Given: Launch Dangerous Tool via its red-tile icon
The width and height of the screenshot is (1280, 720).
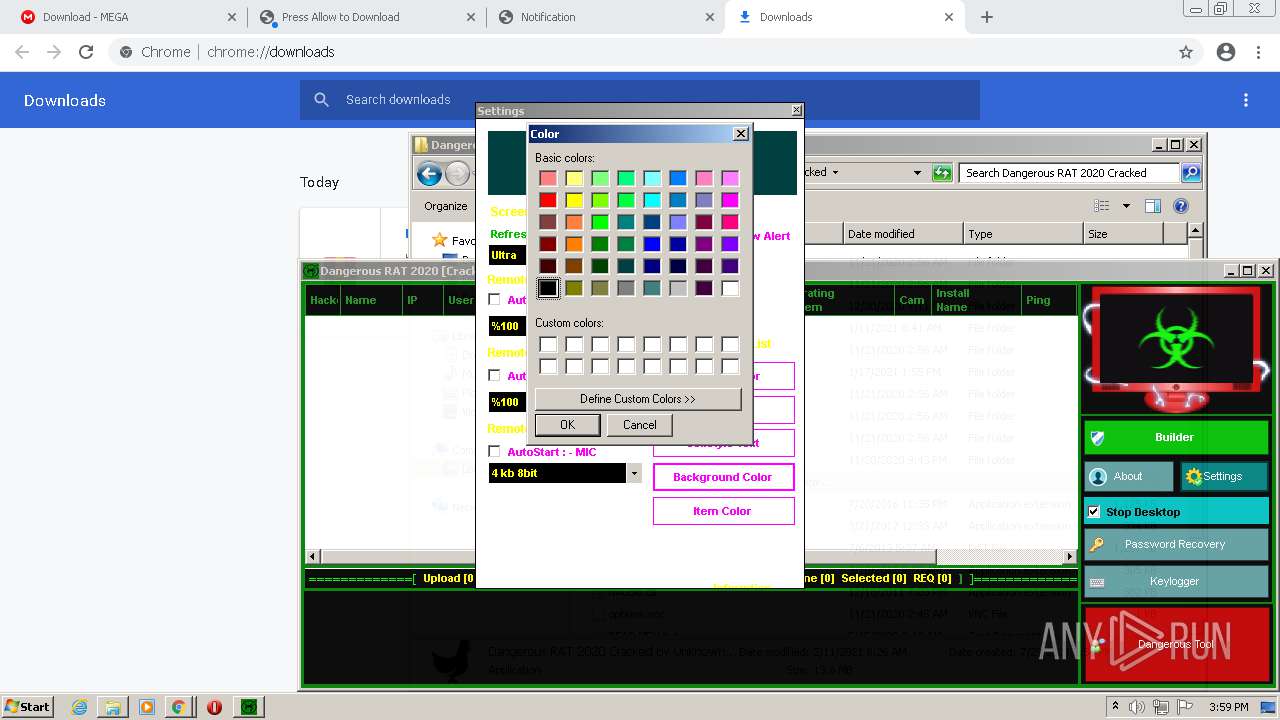Looking at the screenshot, I should pos(1098,645).
